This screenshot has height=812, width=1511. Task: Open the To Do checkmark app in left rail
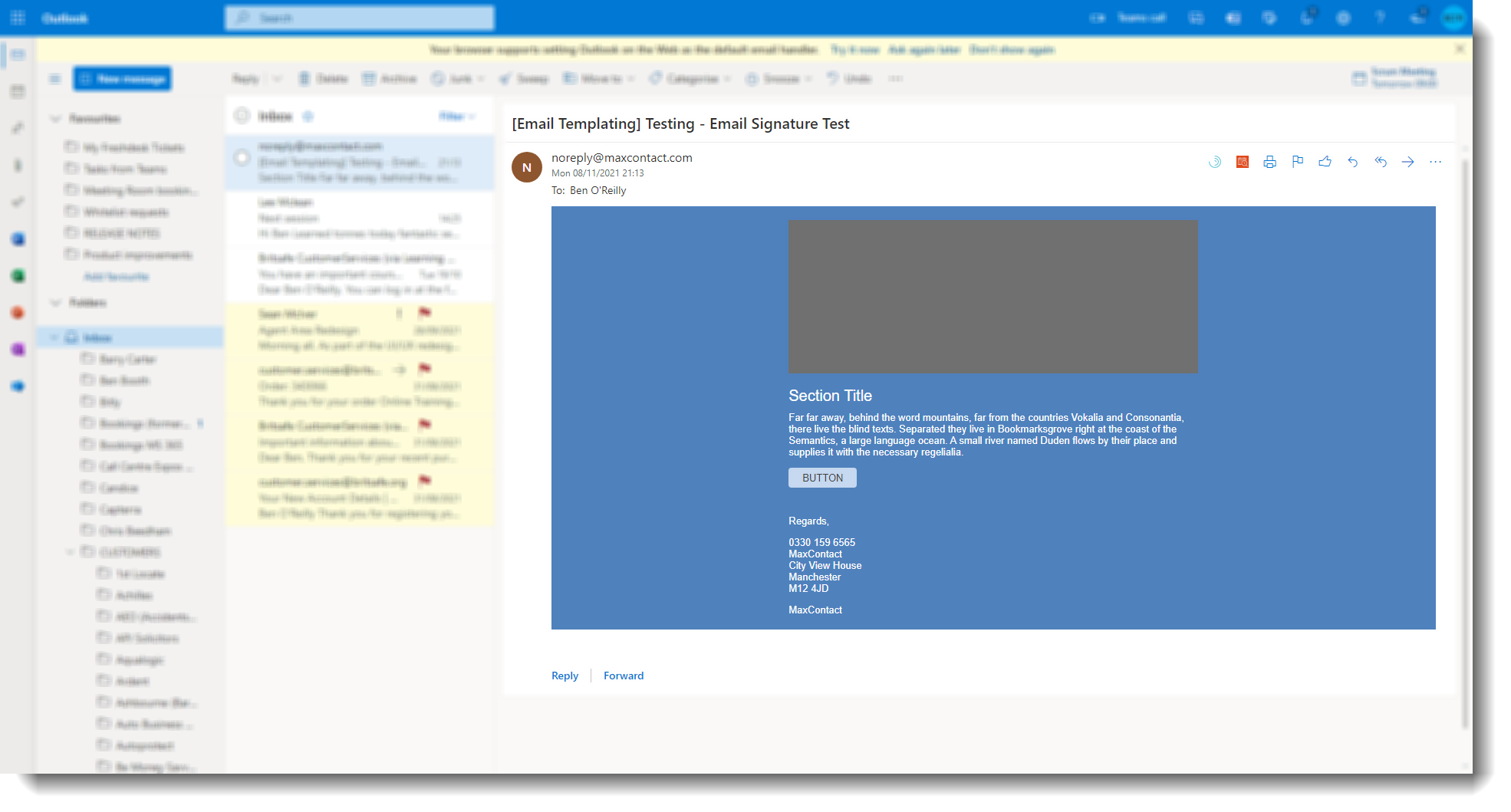tap(18, 202)
